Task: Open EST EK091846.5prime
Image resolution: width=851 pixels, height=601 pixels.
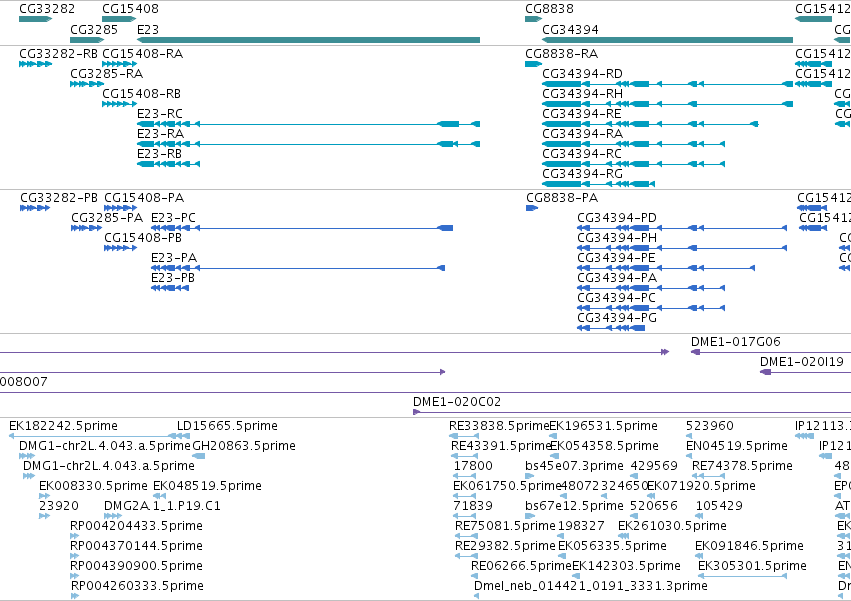Action: [750, 546]
